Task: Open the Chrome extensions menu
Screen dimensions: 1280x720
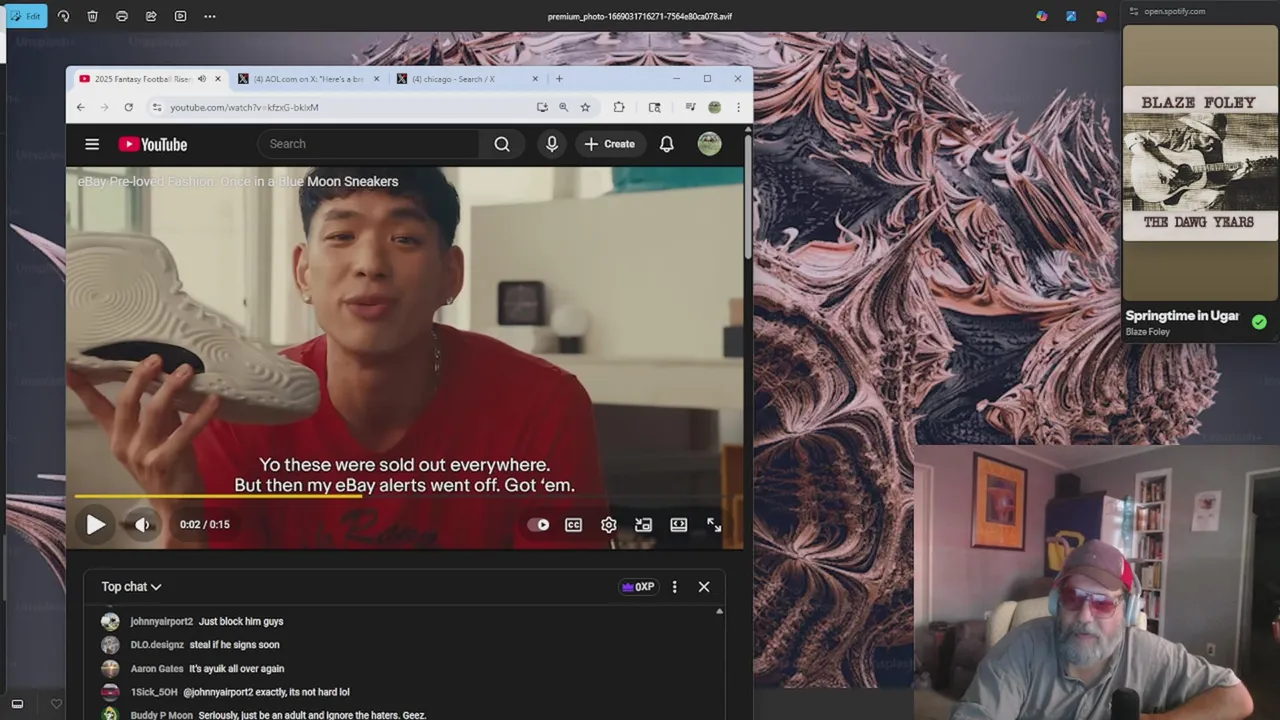Action: pos(619,107)
